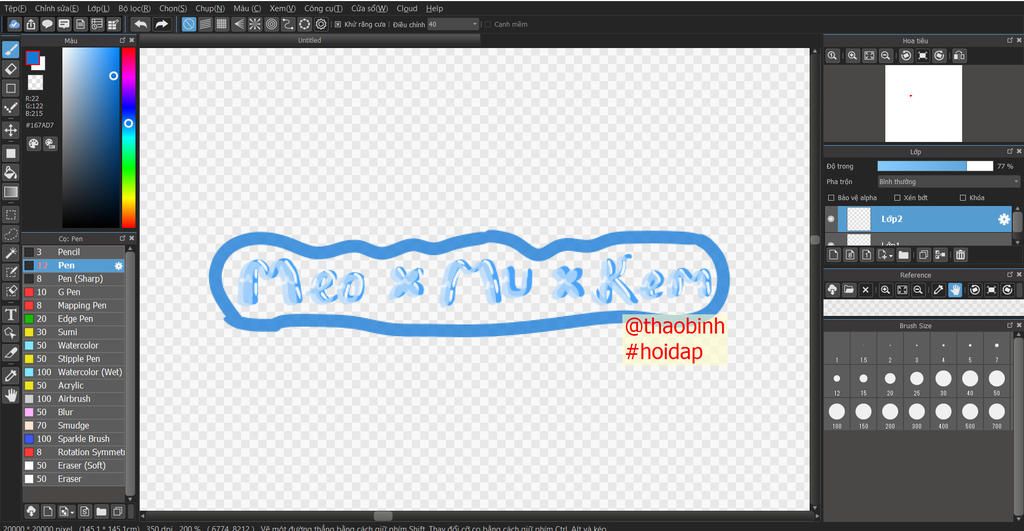Enable the Bảo vệ alpha checkbox
This screenshot has height=531, width=1024.
831,197
